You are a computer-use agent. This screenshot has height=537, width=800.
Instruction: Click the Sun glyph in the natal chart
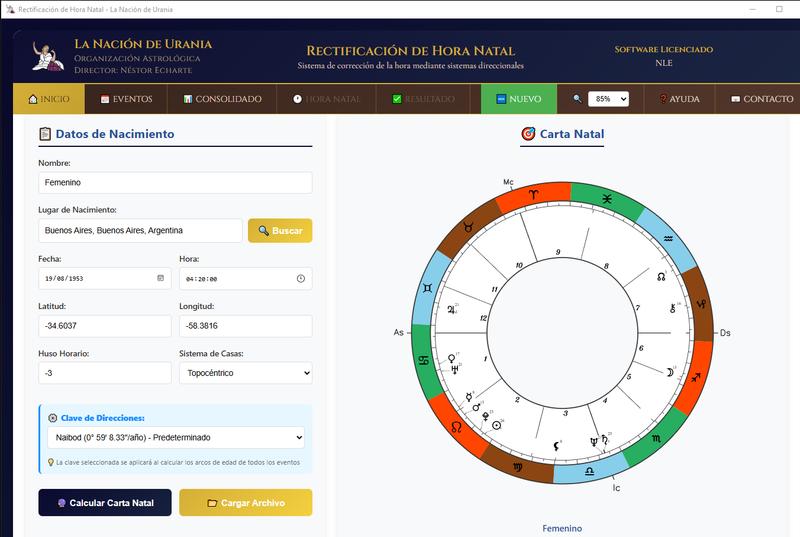click(498, 424)
